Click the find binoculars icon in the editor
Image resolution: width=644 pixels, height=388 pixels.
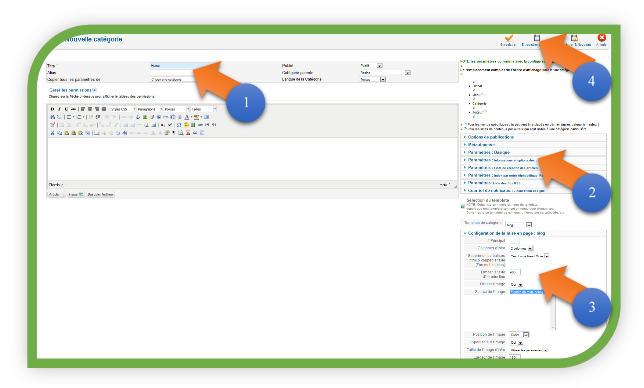coord(52,117)
